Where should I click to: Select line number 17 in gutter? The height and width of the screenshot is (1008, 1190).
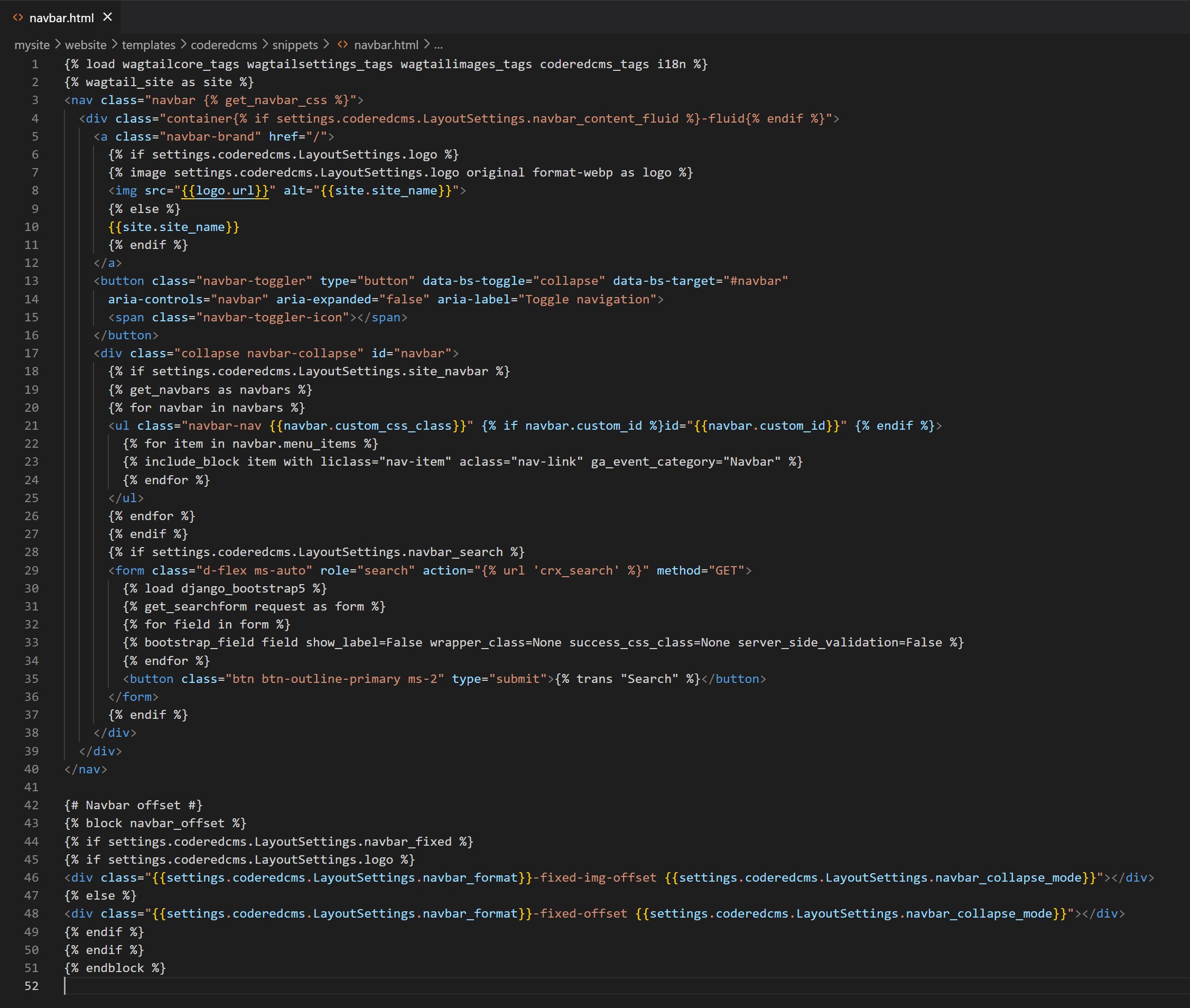coord(31,353)
